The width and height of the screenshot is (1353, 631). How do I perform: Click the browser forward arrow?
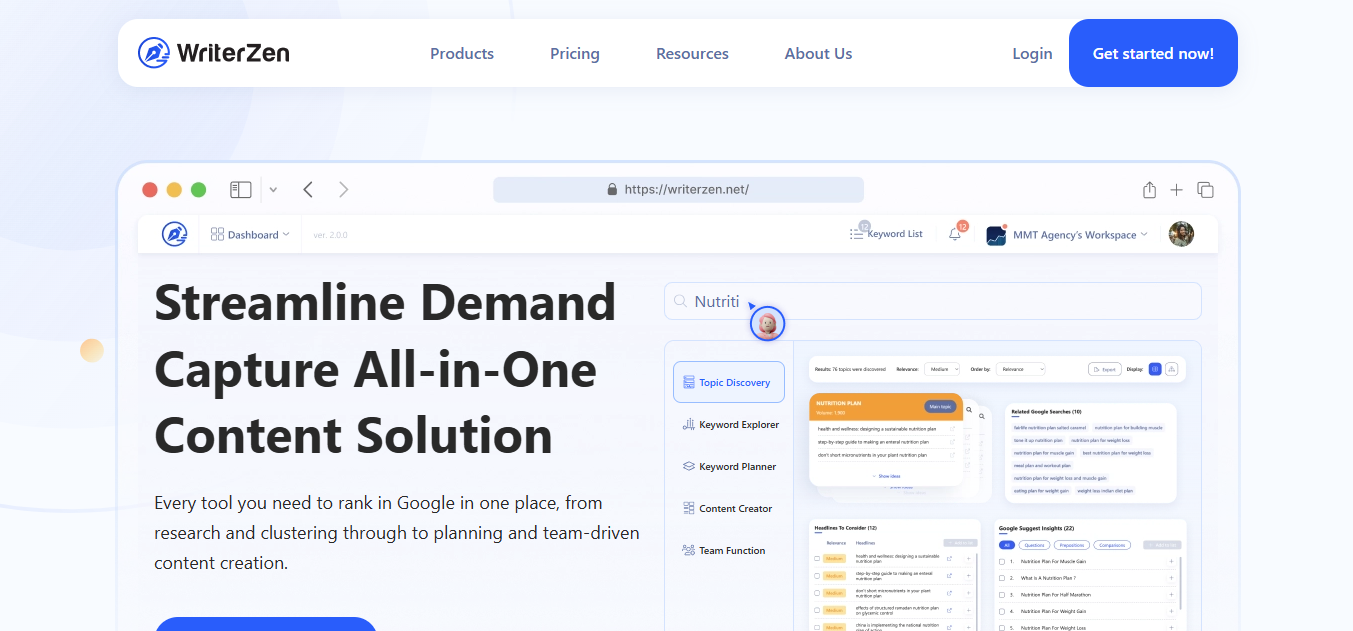click(x=344, y=189)
